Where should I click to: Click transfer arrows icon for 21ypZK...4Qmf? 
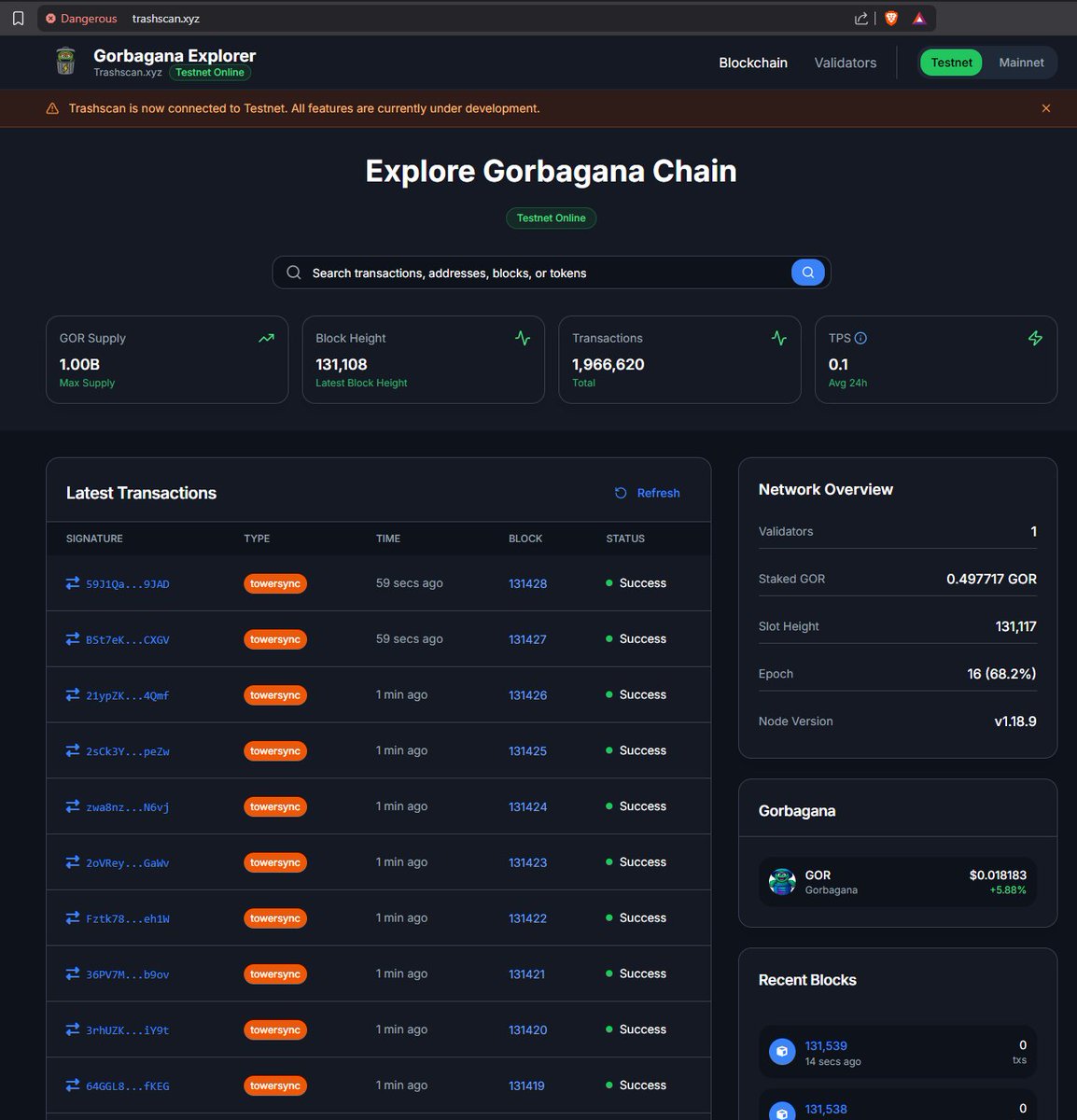(73, 694)
